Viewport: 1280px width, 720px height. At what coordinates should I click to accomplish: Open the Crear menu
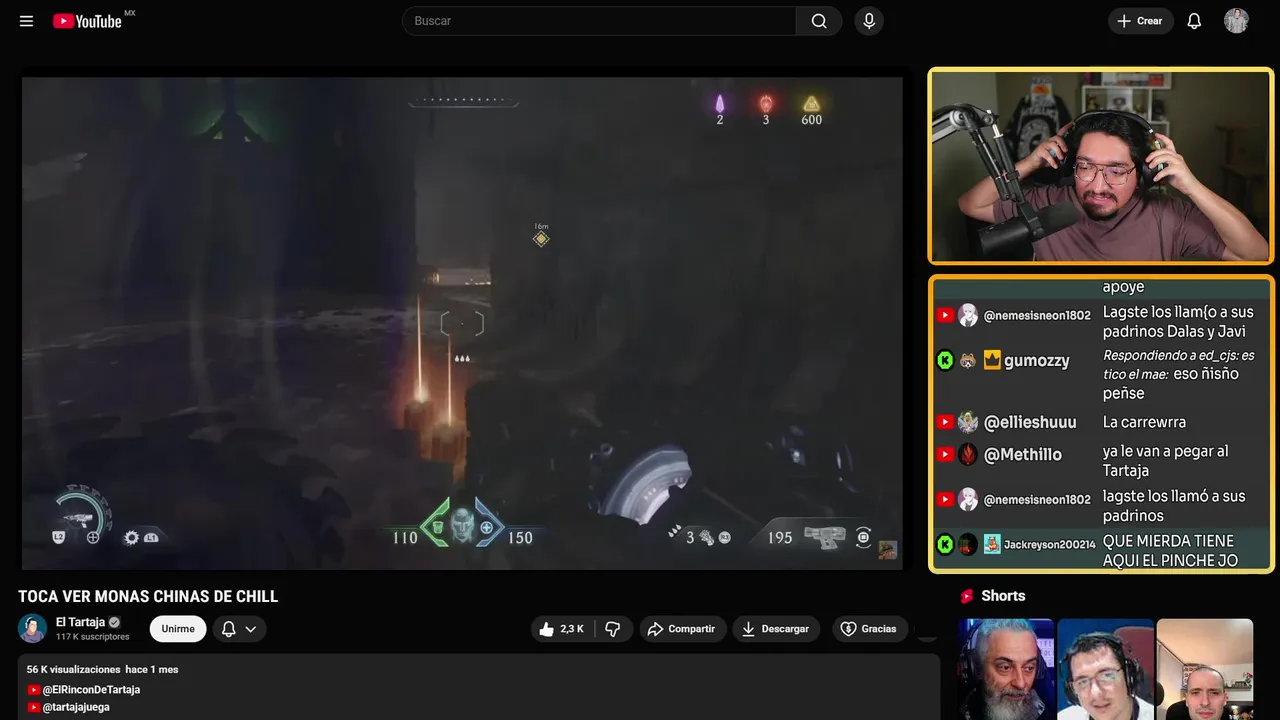tap(1140, 21)
